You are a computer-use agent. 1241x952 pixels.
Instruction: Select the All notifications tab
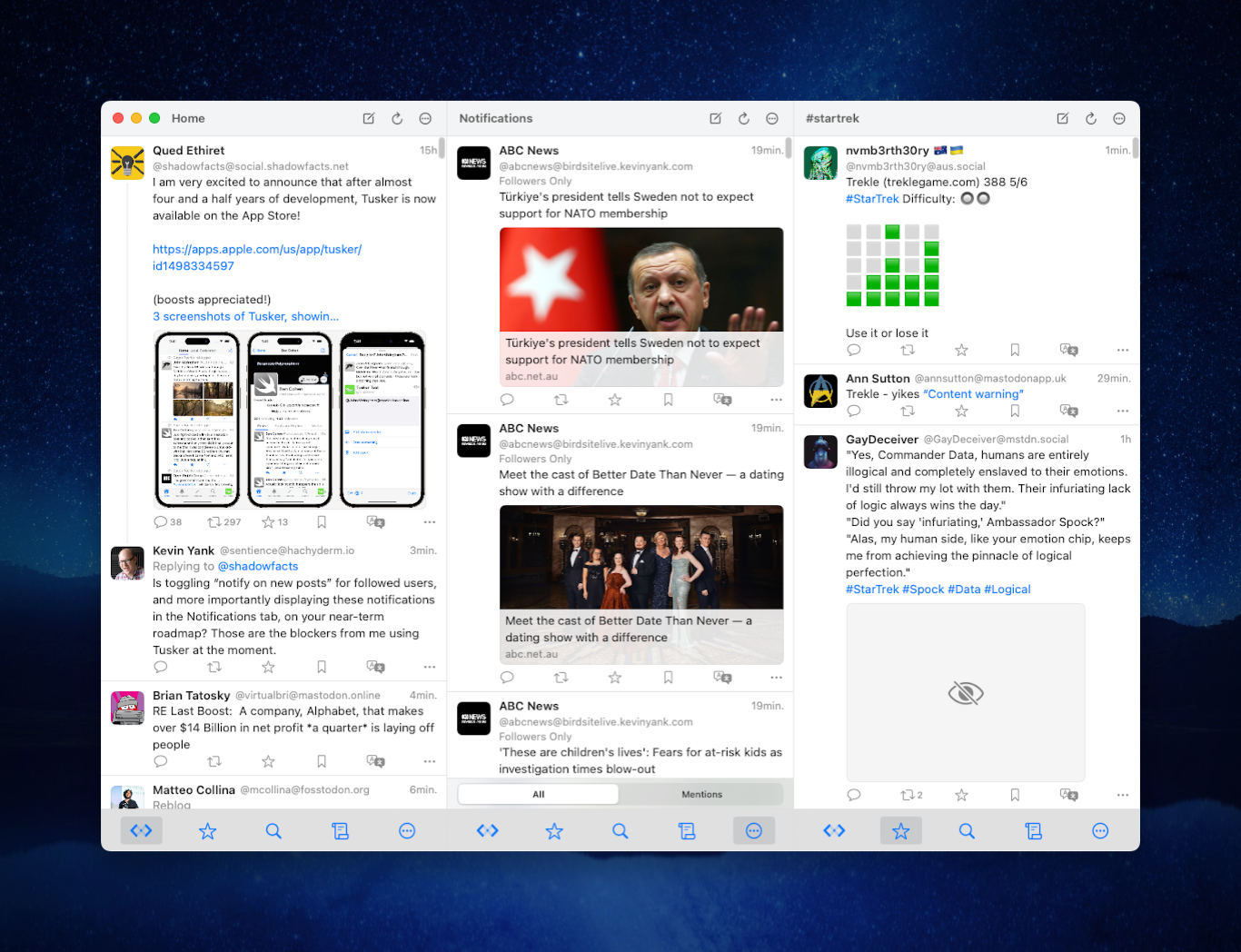coord(538,794)
